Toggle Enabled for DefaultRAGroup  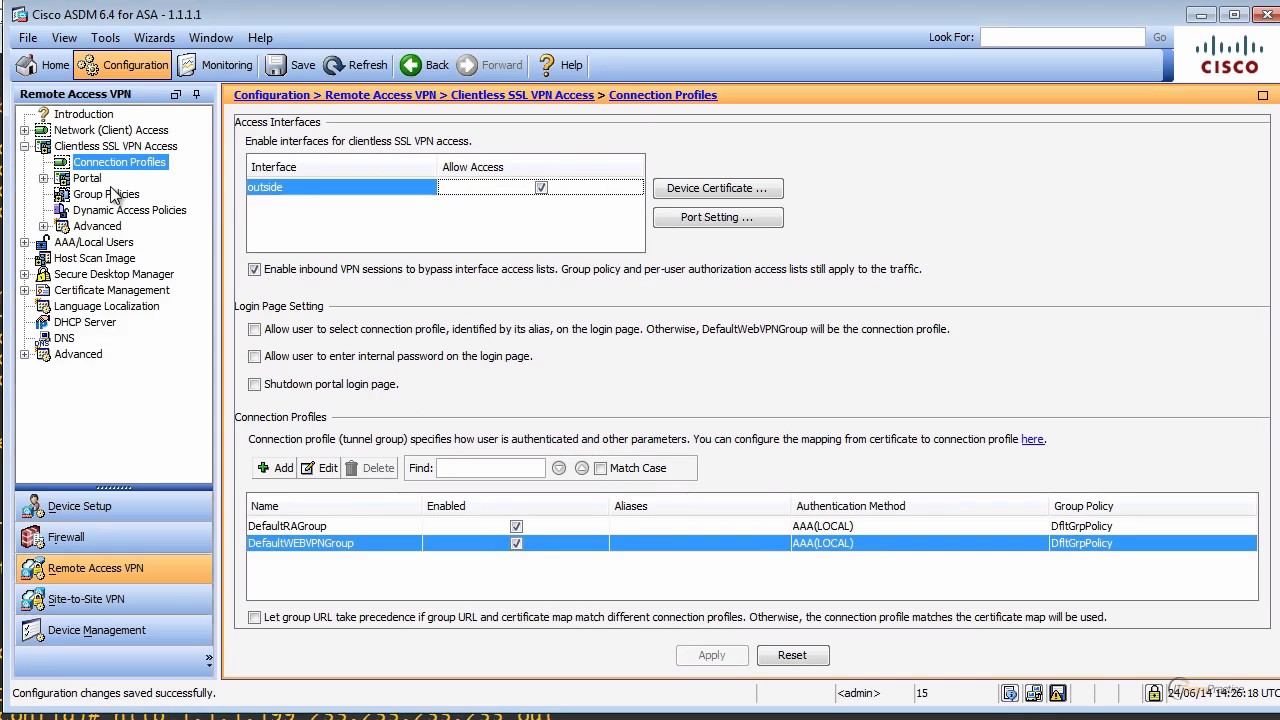point(516,526)
